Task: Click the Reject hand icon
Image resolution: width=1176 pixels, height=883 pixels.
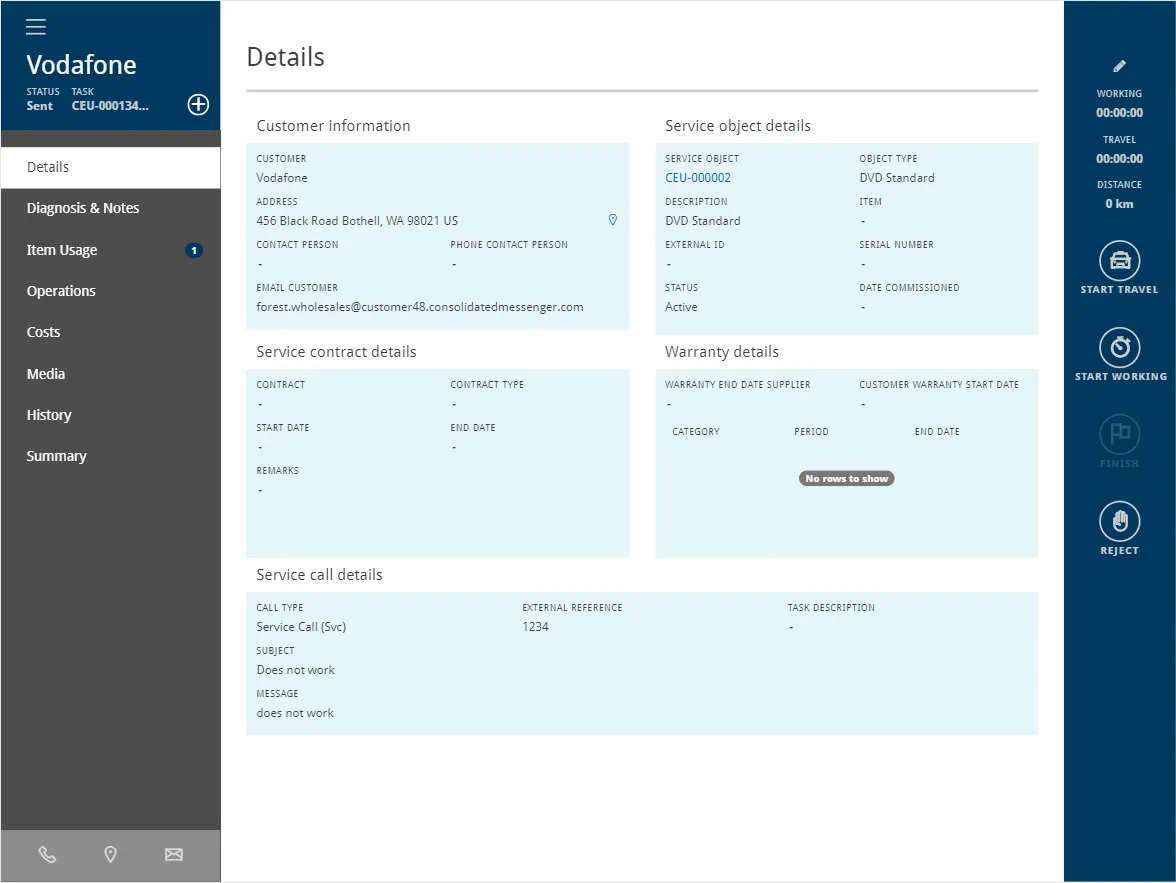Action: pyautogui.click(x=1119, y=521)
